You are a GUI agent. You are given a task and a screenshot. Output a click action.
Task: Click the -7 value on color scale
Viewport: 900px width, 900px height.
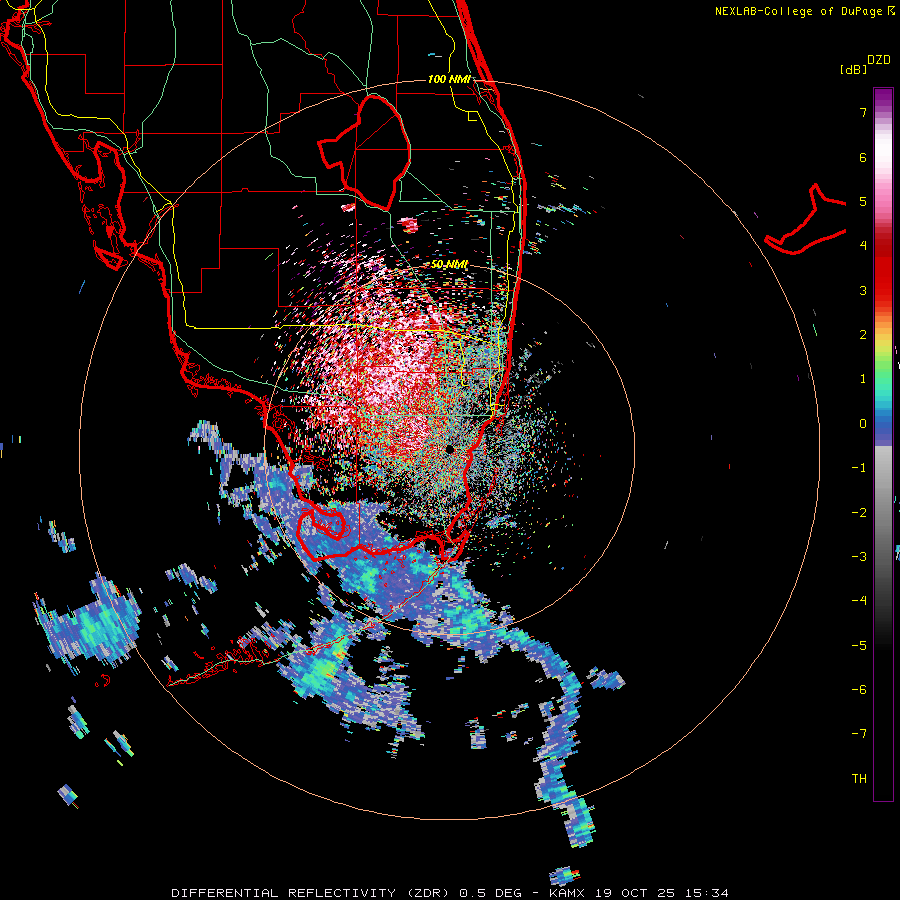tap(859, 734)
